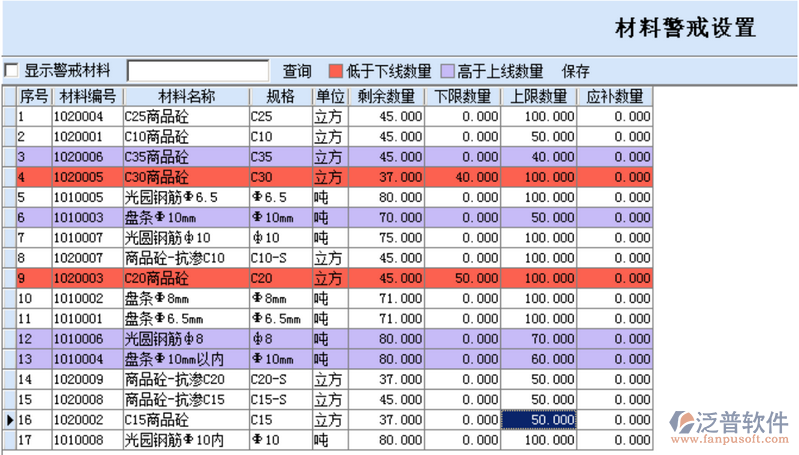Click 光园钢筋Φ6.5 name cell

pos(187,197)
